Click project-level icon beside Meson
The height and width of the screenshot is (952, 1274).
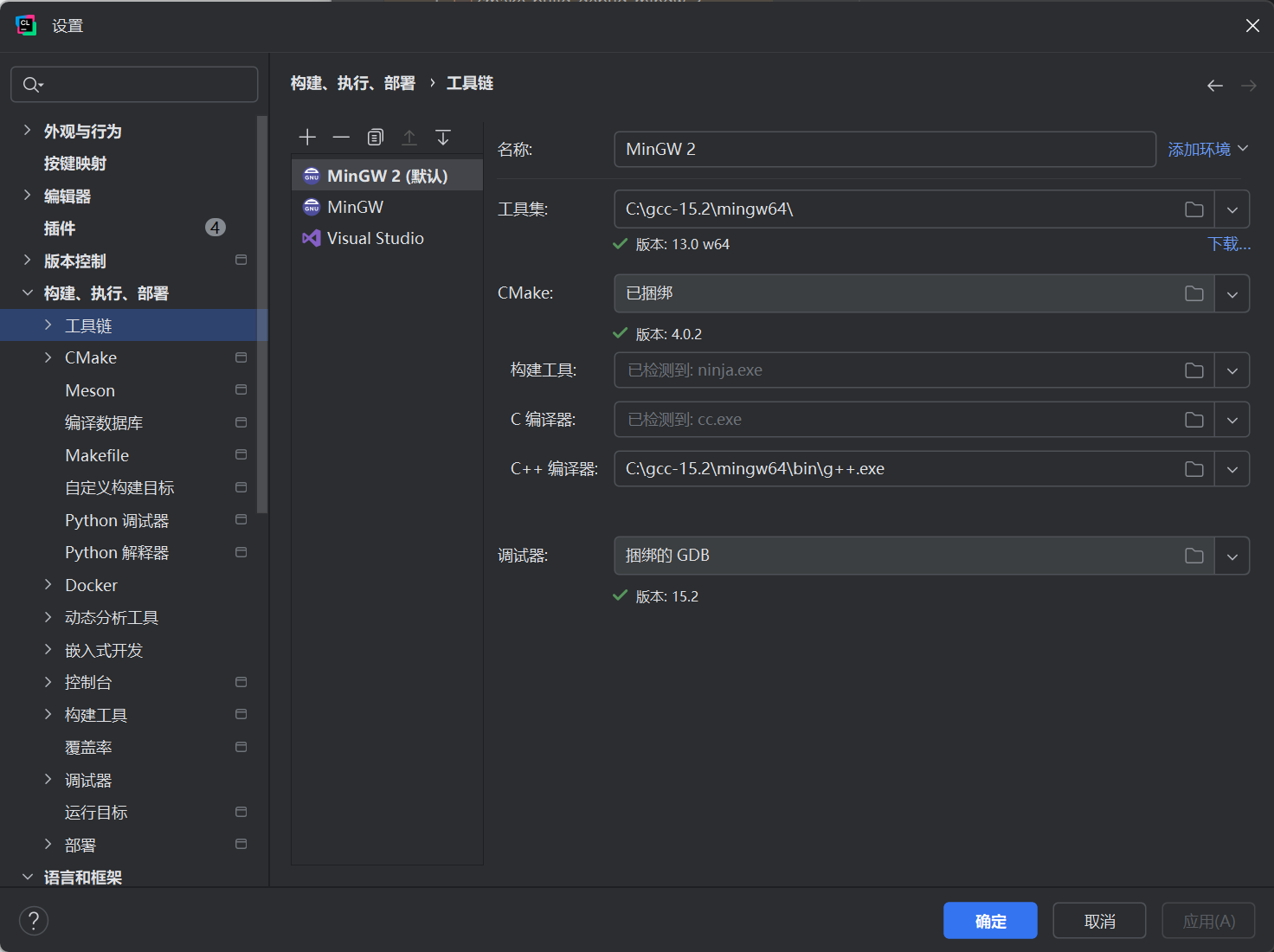click(241, 390)
